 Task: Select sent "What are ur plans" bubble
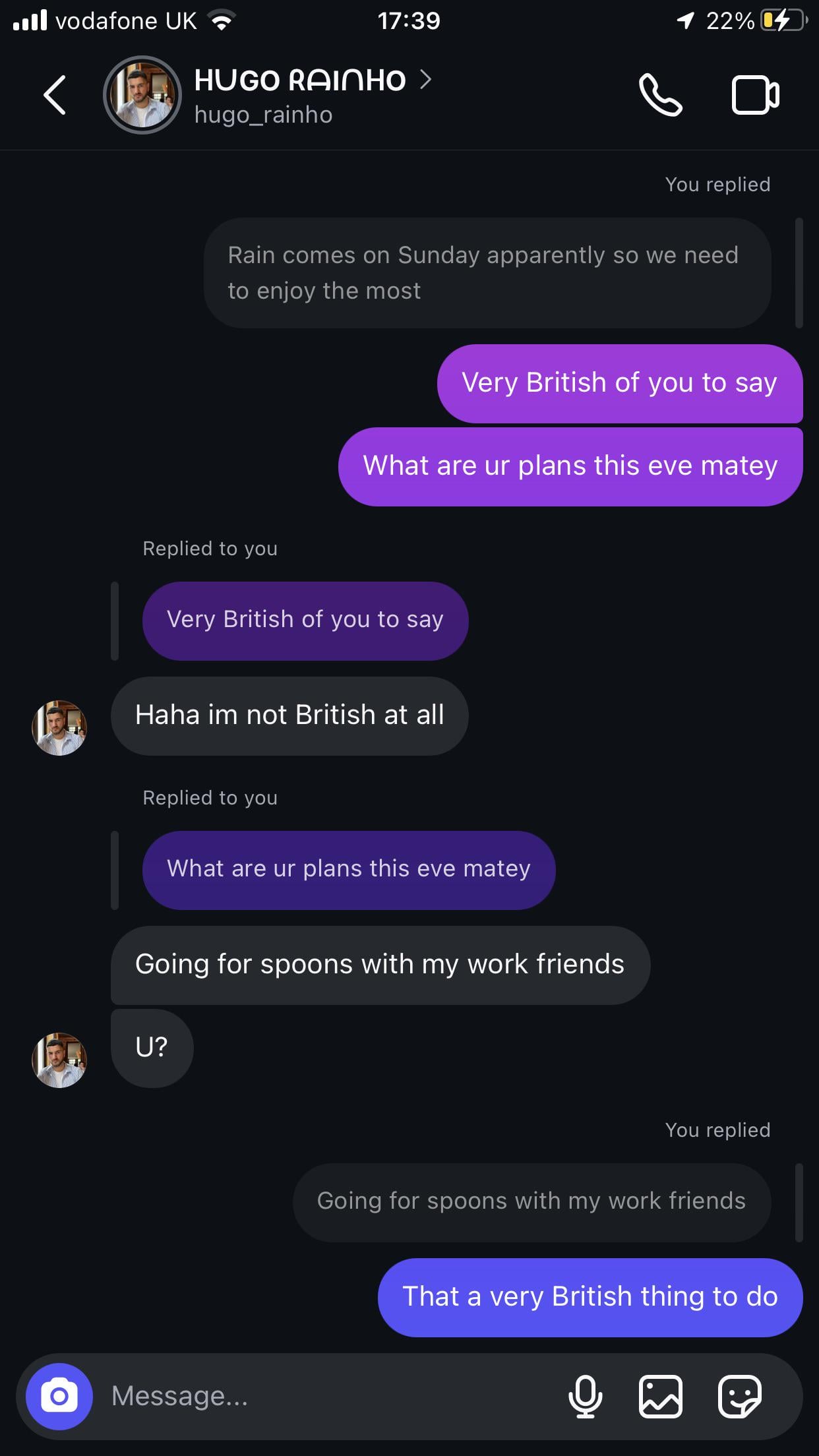[570, 466]
